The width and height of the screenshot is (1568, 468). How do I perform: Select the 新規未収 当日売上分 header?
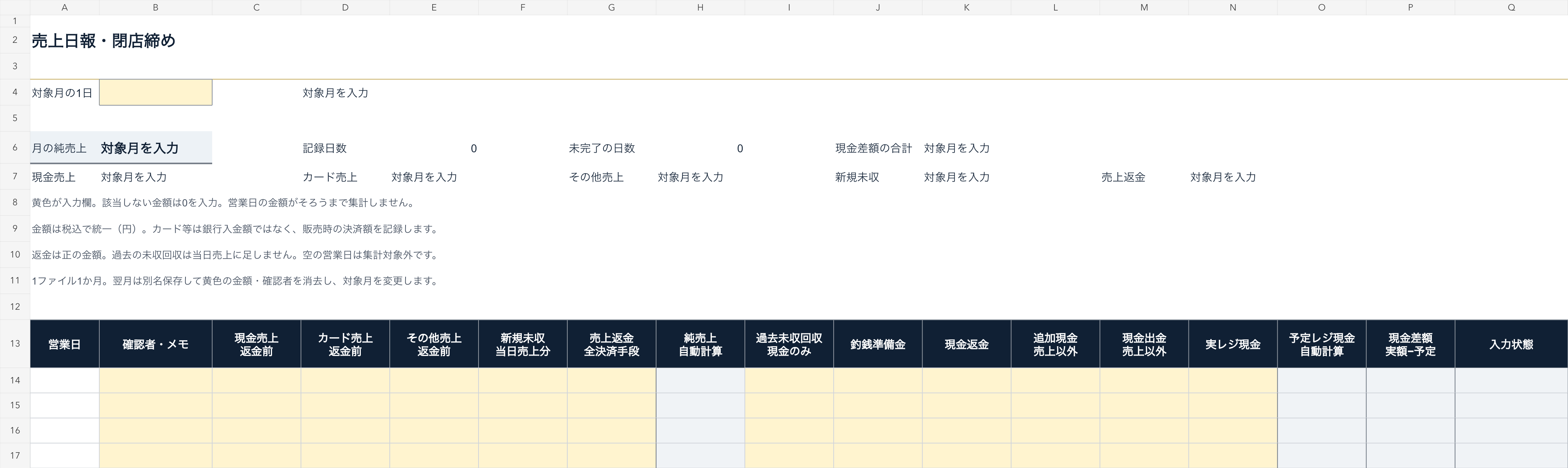coord(523,344)
